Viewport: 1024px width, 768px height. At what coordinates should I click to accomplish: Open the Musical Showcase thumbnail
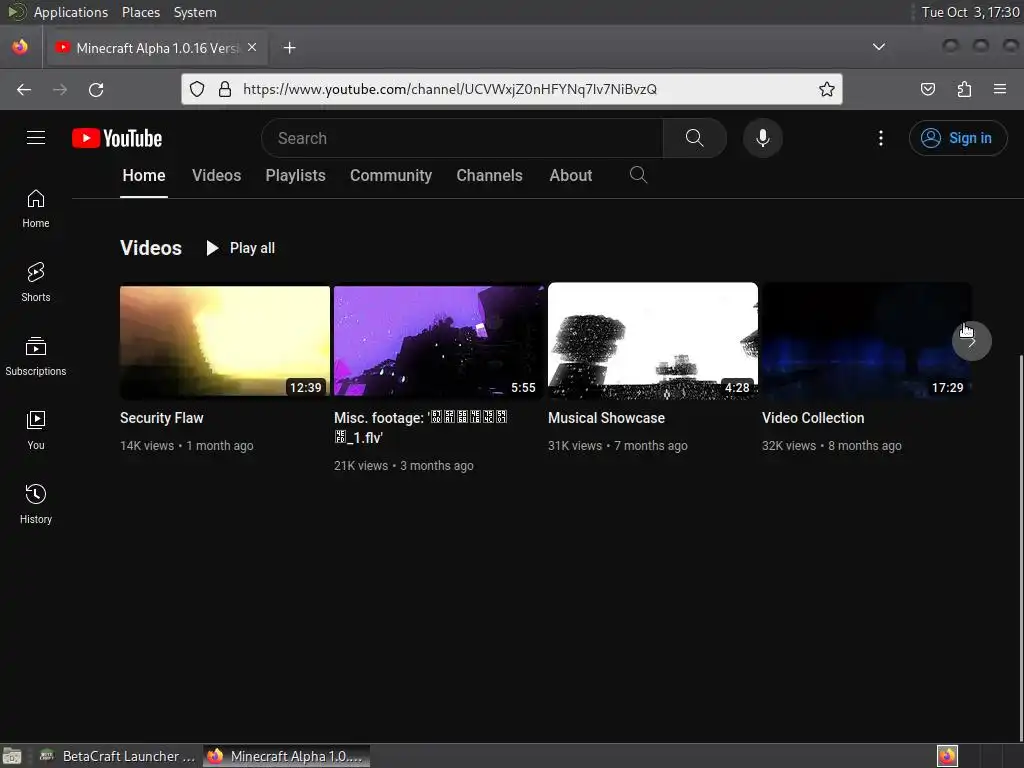(652, 340)
